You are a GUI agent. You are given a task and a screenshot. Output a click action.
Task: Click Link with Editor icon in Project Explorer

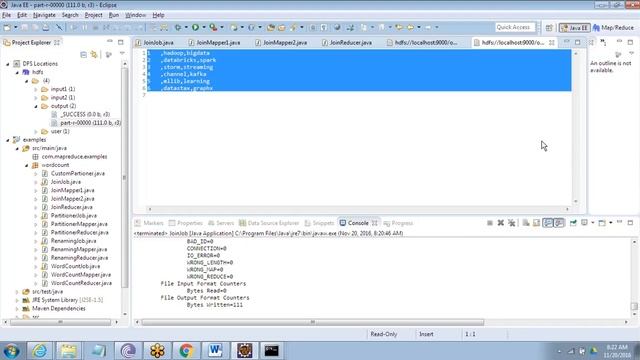tap(94, 54)
